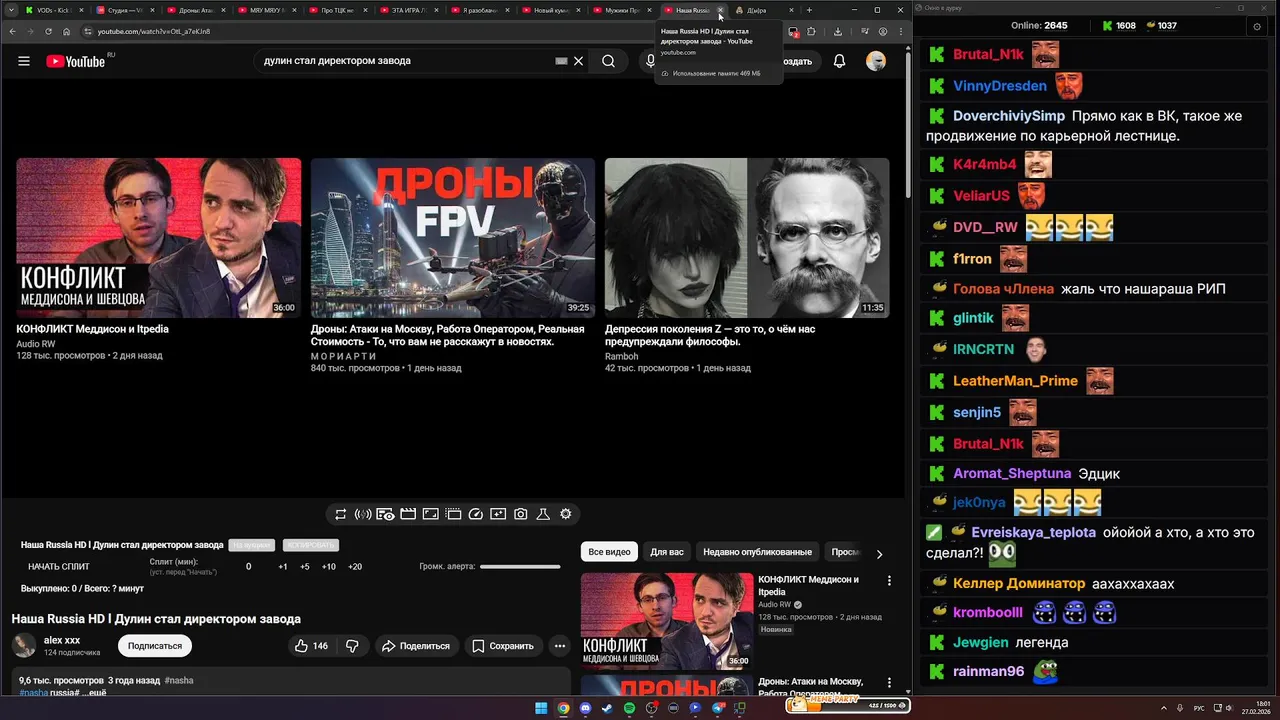Dislike the video
This screenshot has height=720, width=1280.
(x=352, y=646)
